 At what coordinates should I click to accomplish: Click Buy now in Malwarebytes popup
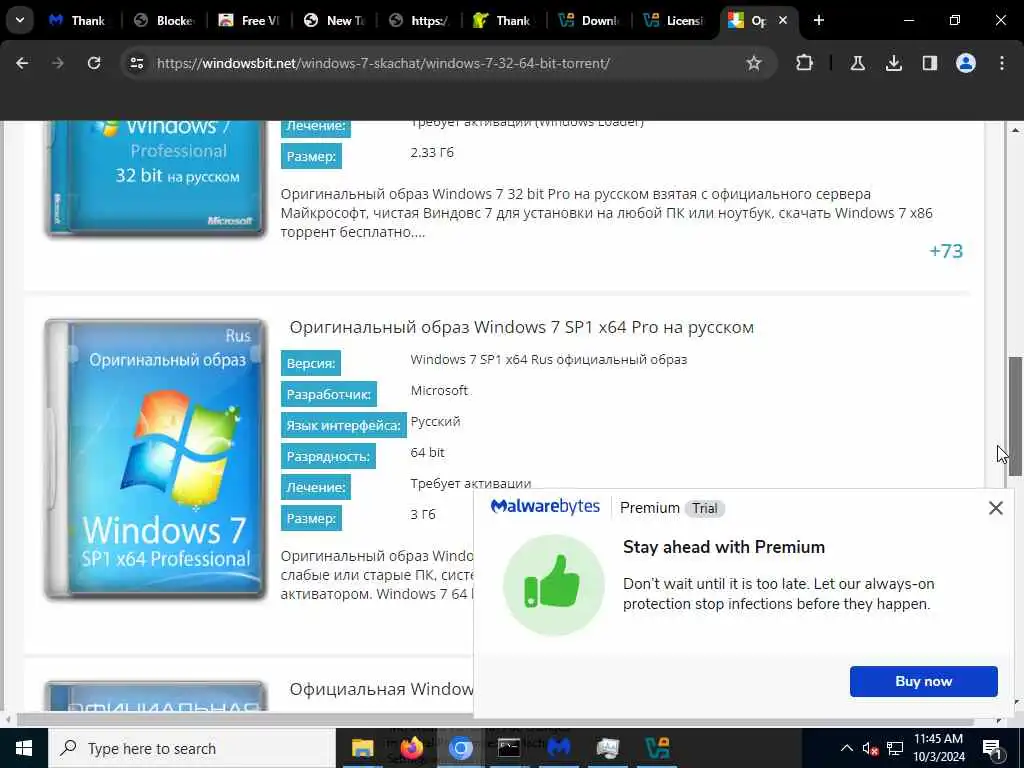point(923,682)
